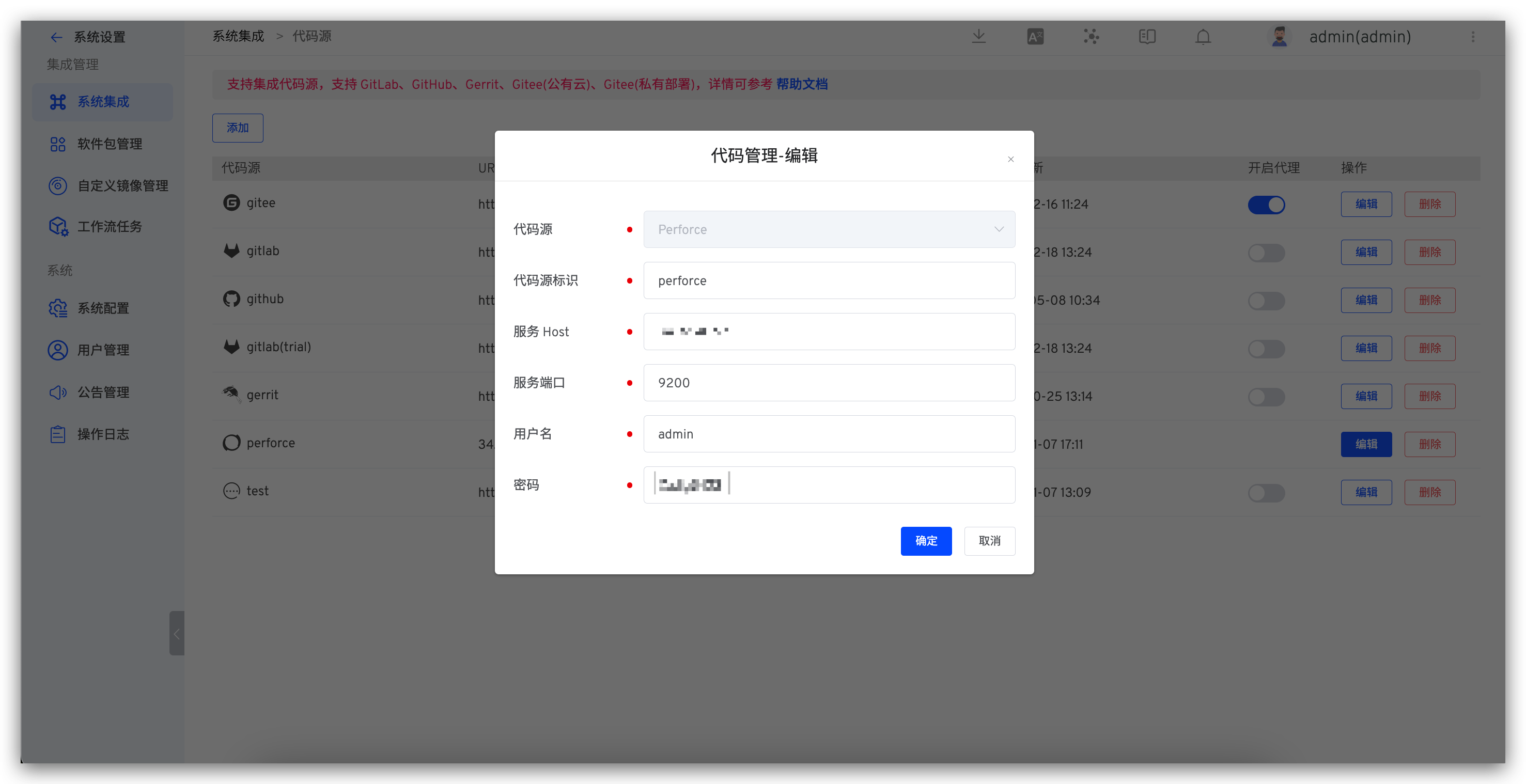Image resolution: width=1526 pixels, height=784 pixels.
Task: Click the admin user avatar
Action: coord(1279,37)
